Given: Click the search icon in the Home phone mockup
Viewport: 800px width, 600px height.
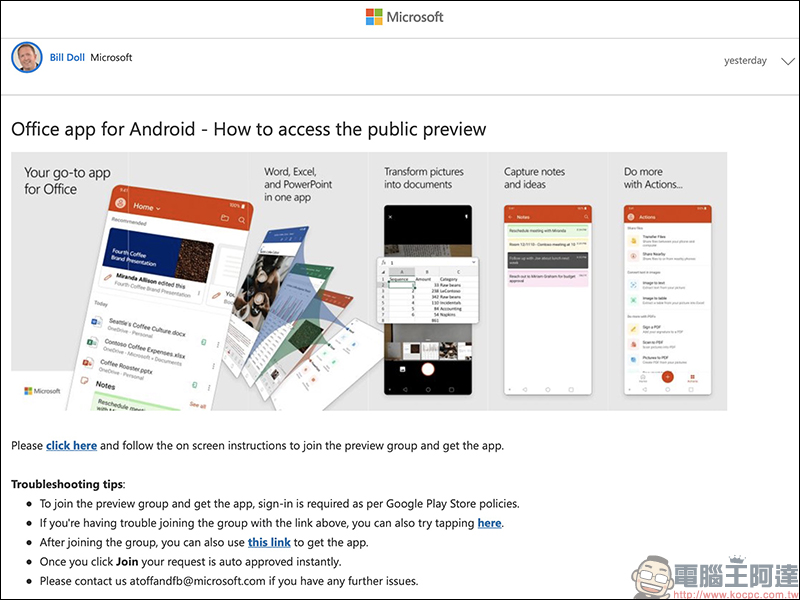Looking at the screenshot, I should click(x=241, y=220).
